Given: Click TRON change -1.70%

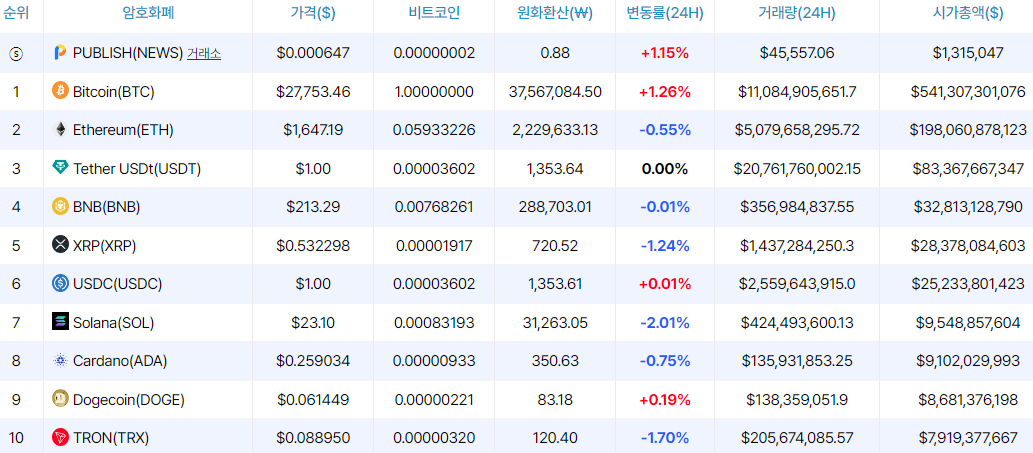Looking at the screenshot, I should tap(665, 438).
